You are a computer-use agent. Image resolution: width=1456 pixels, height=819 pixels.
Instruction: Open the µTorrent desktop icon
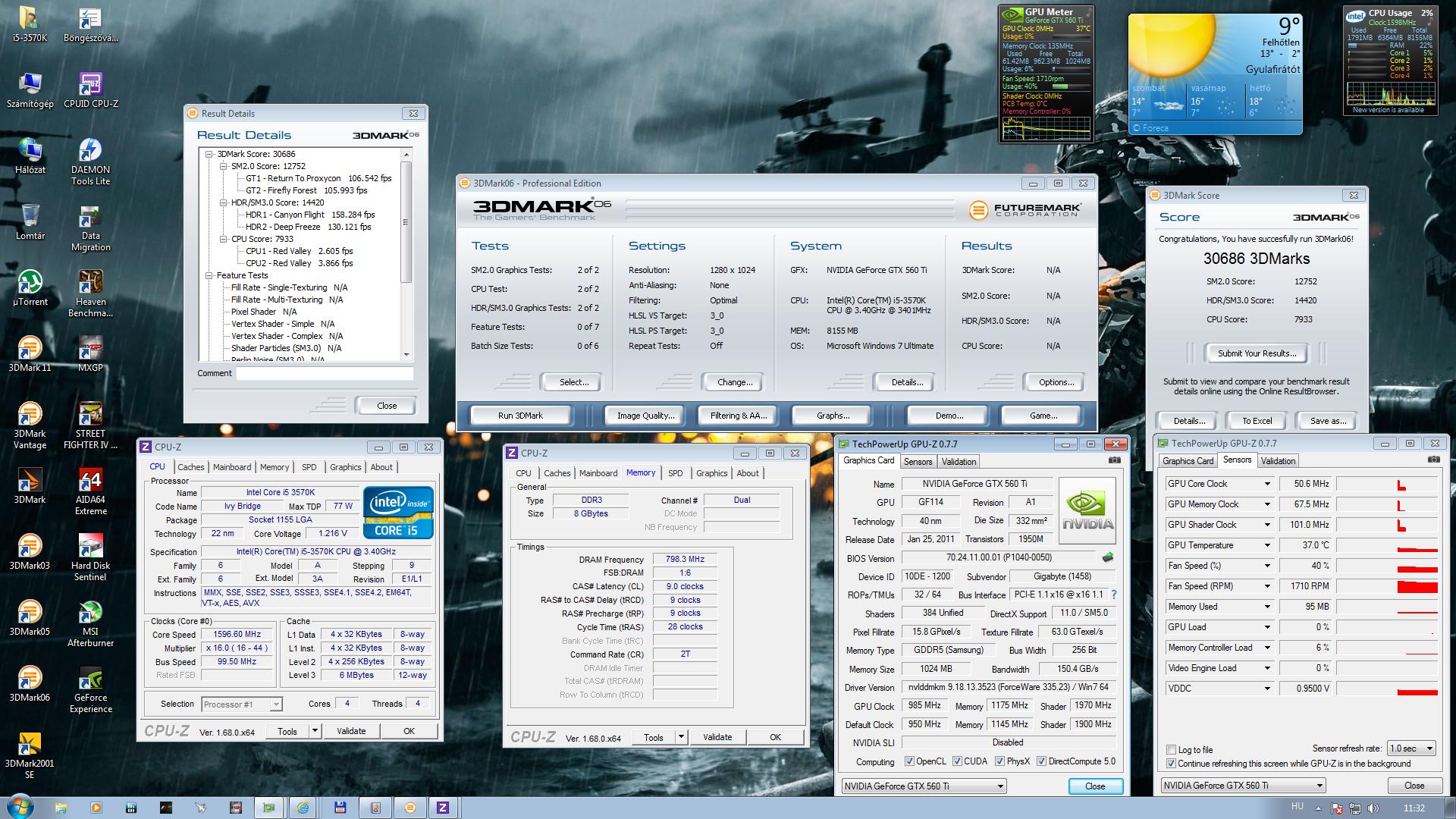(x=30, y=289)
